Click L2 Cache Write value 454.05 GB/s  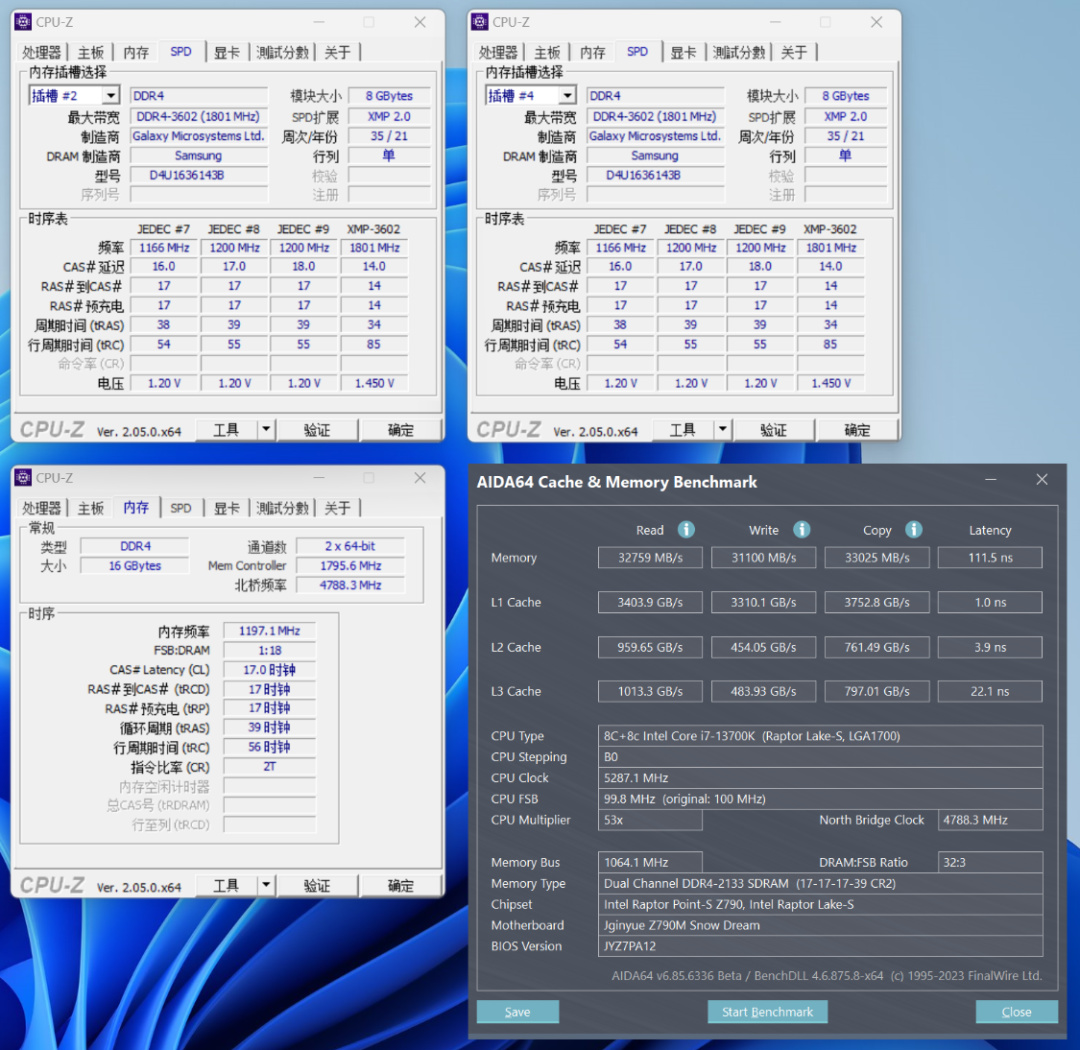(x=763, y=647)
